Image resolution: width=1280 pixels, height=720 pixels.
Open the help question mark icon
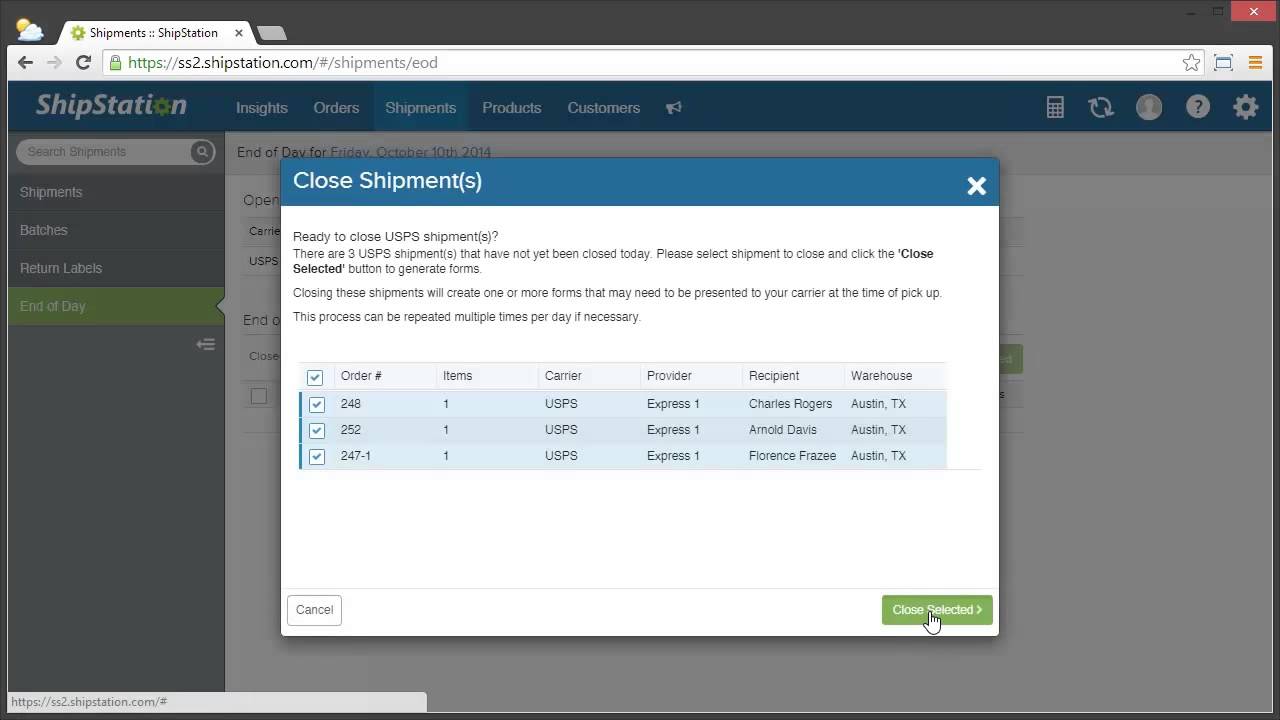click(x=1198, y=107)
